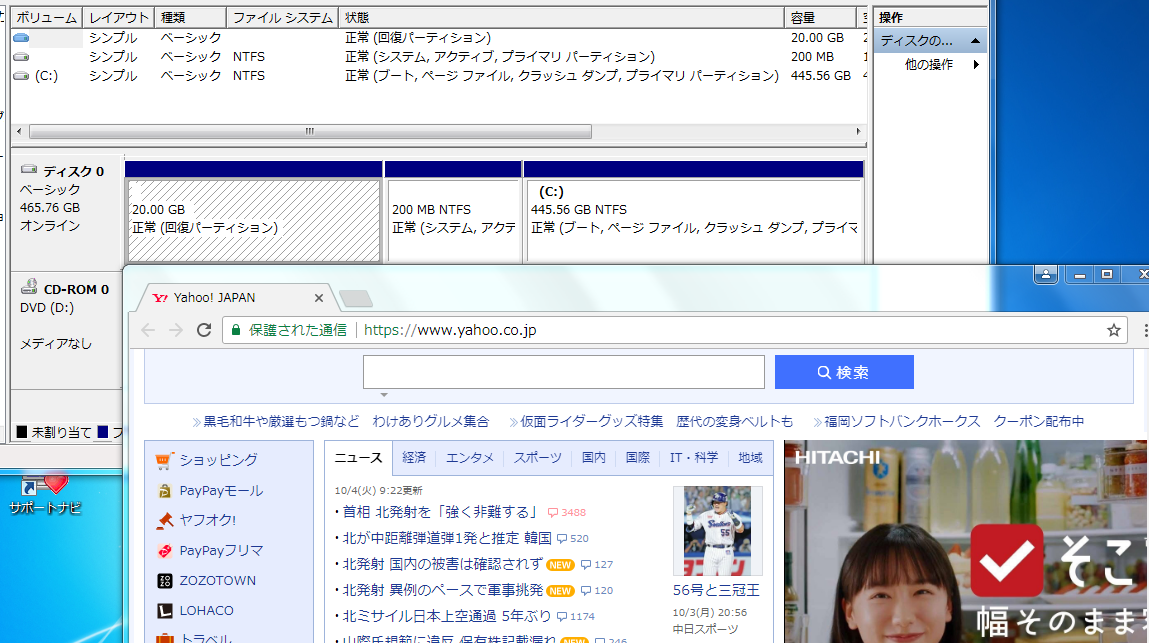
Task: Close the Yahoo! JAPAN tab
Action: point(319,298)
